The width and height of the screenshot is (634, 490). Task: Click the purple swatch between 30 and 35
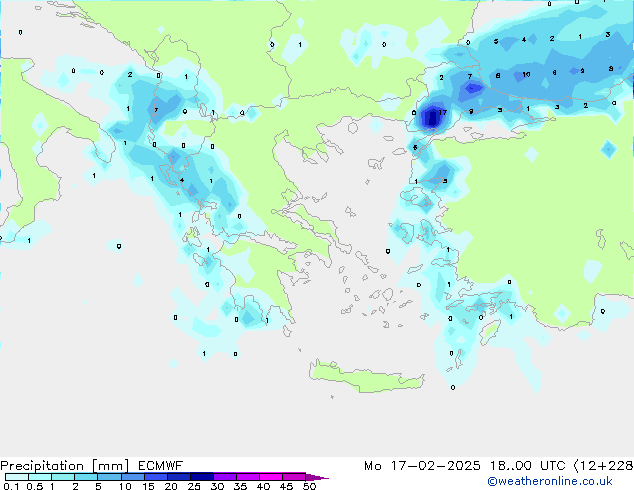click(225, 477)
